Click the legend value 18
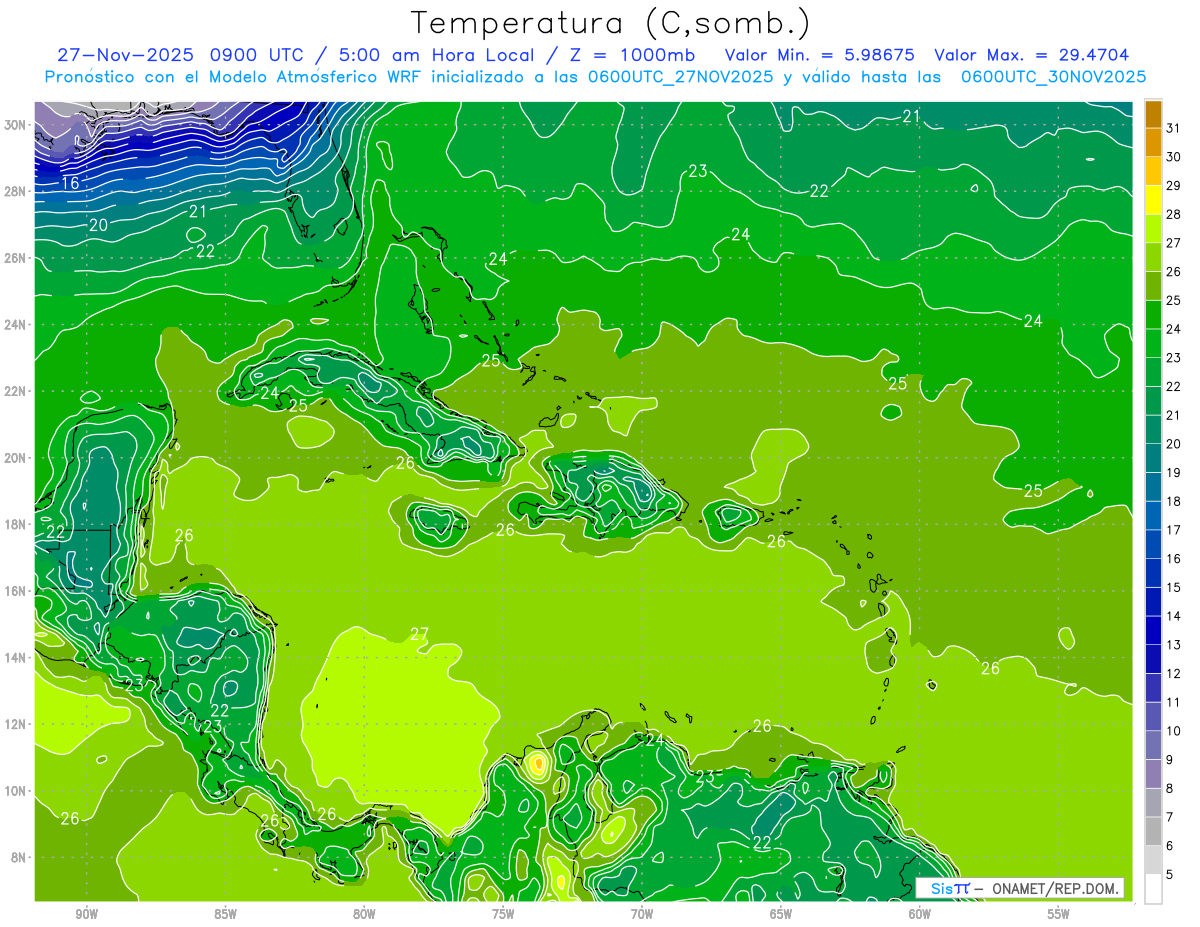The image size is (1200, 927). coord(1174,501)
